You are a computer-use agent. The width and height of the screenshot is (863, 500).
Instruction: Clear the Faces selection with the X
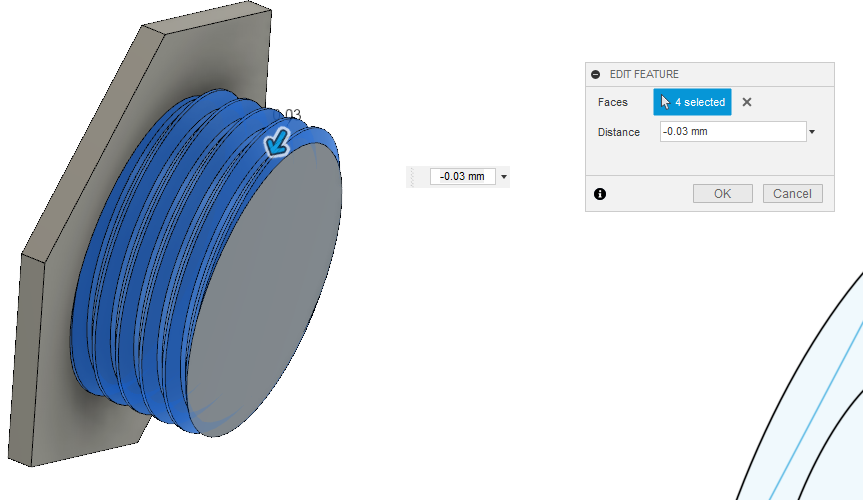747,102
